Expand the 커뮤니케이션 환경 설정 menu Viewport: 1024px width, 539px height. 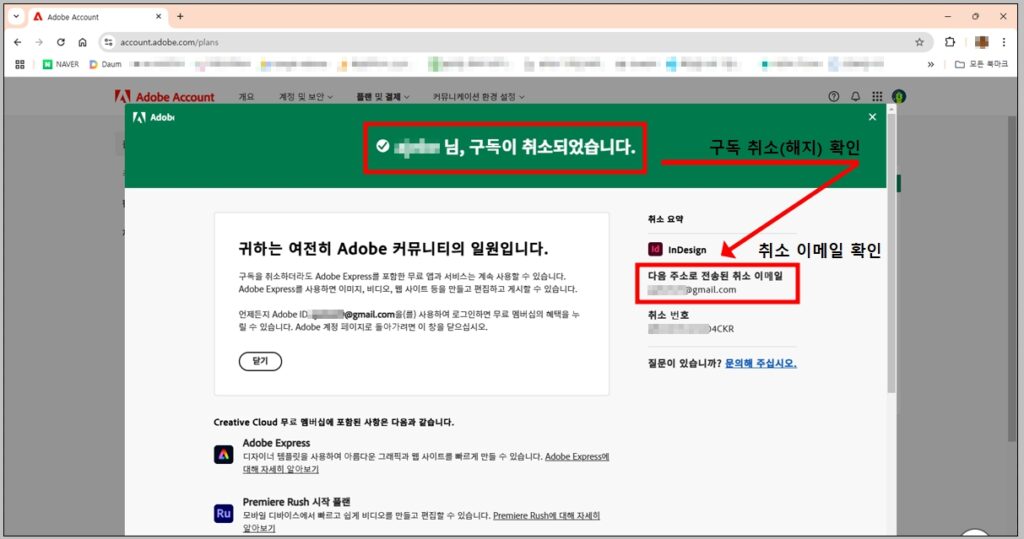click(478, 97)
